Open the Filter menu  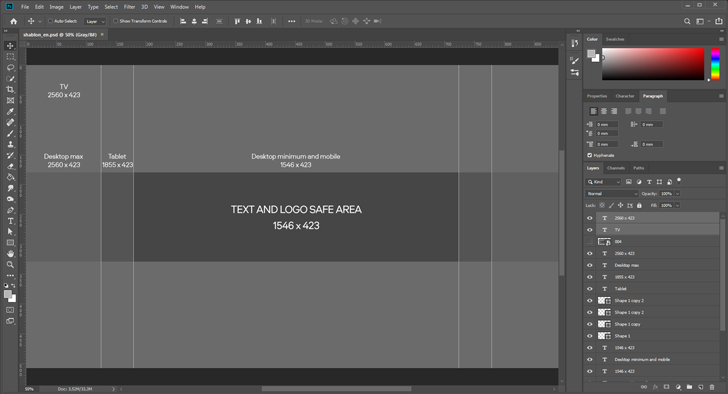[x=130, y=7]
